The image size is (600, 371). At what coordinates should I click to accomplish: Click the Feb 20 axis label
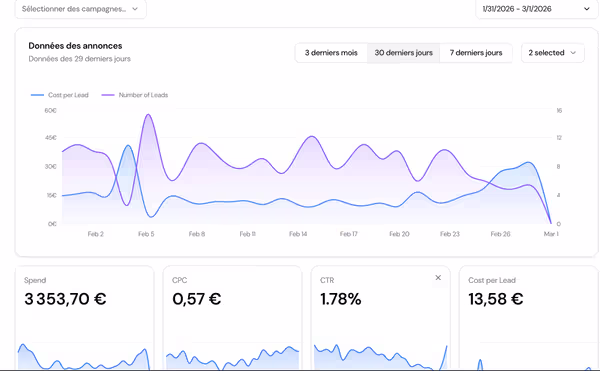pos(399,234)
